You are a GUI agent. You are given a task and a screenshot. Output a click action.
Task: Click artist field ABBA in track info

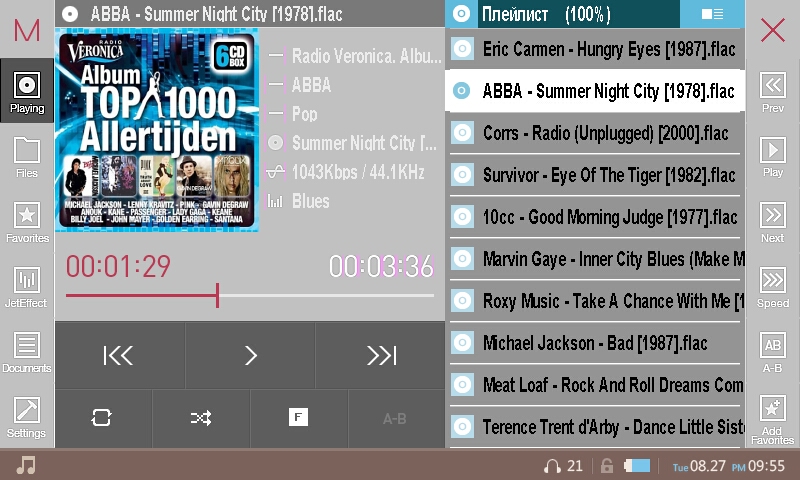pos(311,85)
